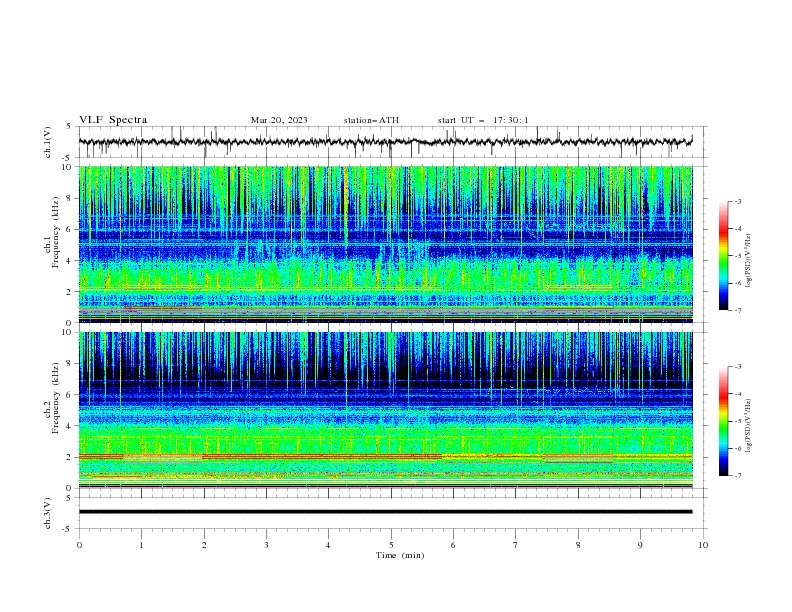The image size is (792, 612).
Task: Click the ch.3 flat black trace
Action: pyautogui.click(x=385, y=512)
